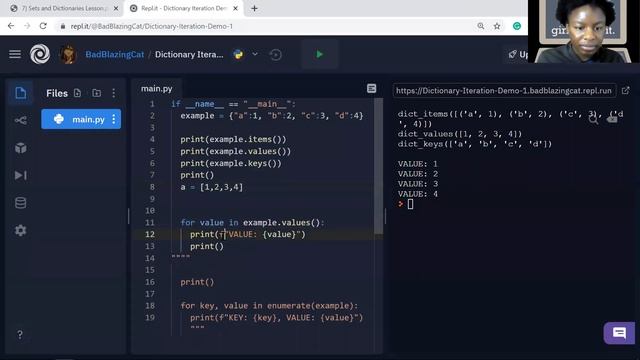The width and height of the screenshot is (640, 360).
Task: Click console output dict_values([1, 2, 3, 4])
Action: [x=460, y=134]
